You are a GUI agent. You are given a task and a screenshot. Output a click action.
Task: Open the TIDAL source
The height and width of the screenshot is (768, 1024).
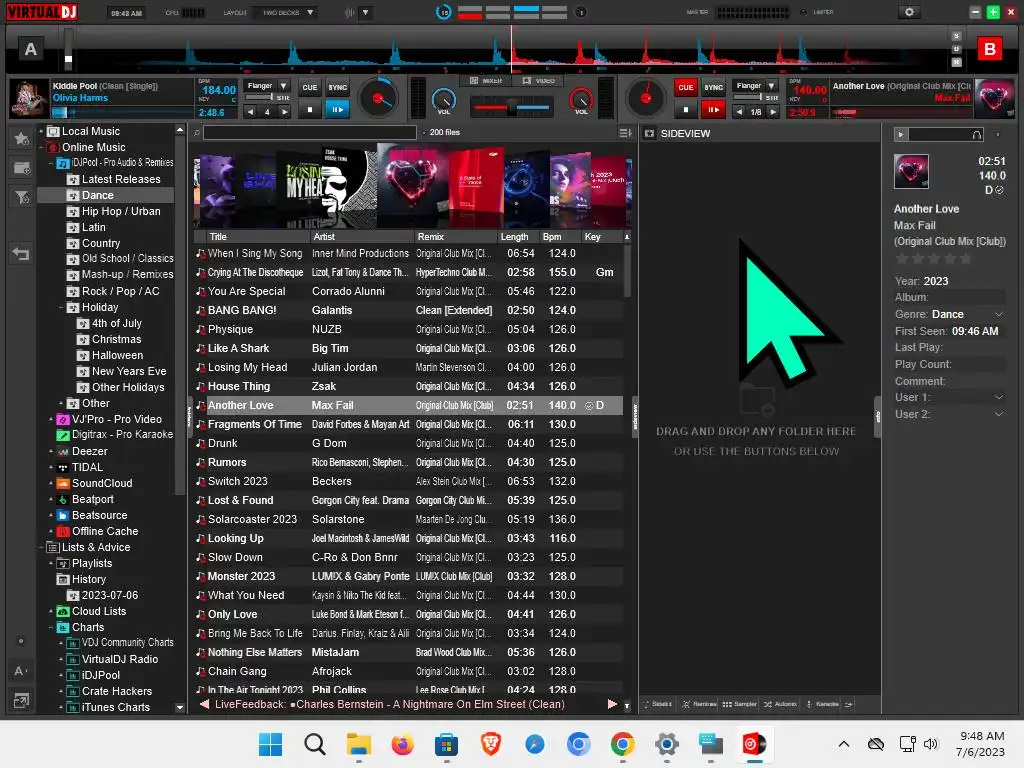[x=87, y=467]
